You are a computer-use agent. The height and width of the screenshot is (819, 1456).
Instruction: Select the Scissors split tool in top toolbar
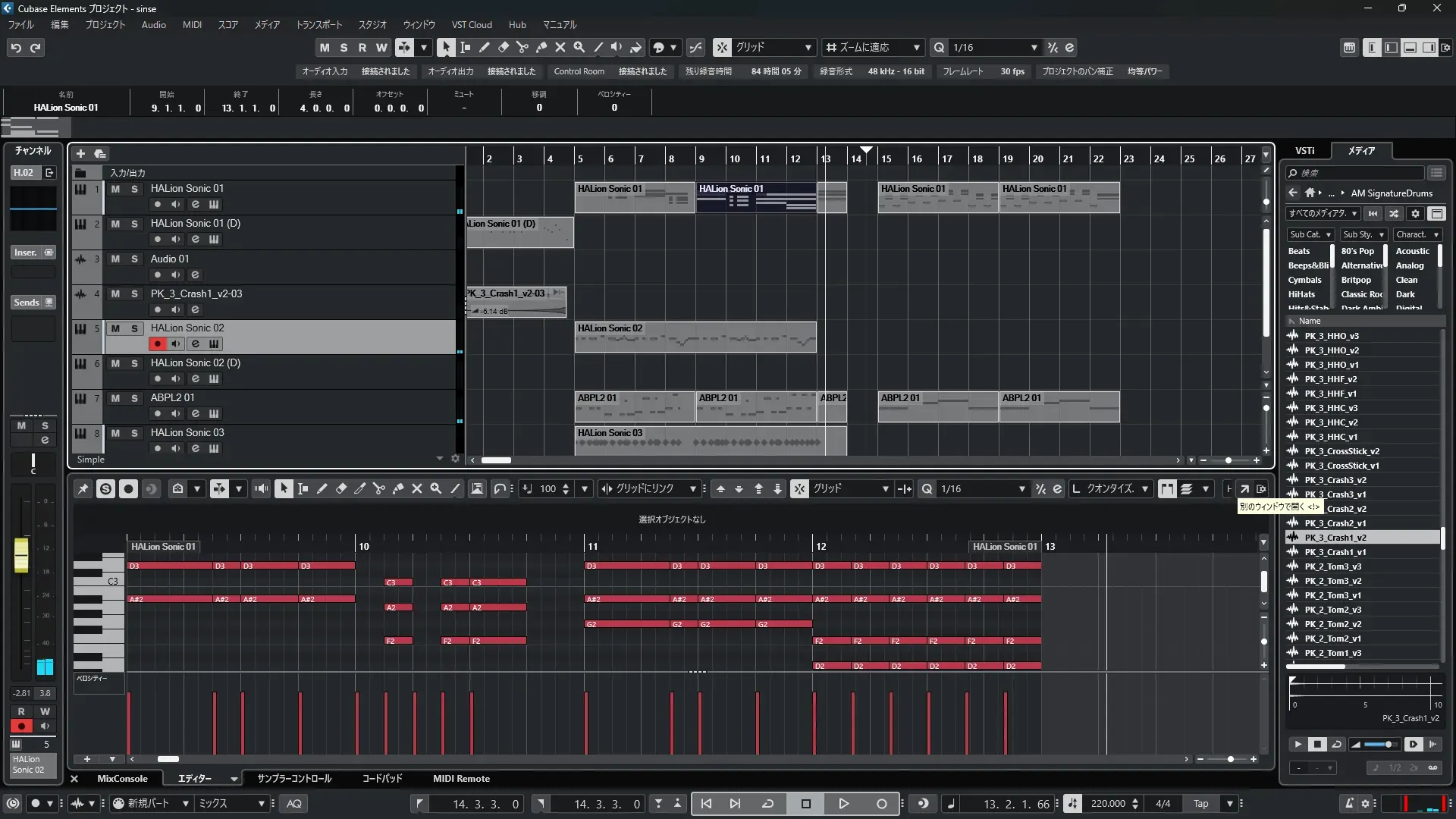coord(522,47)
